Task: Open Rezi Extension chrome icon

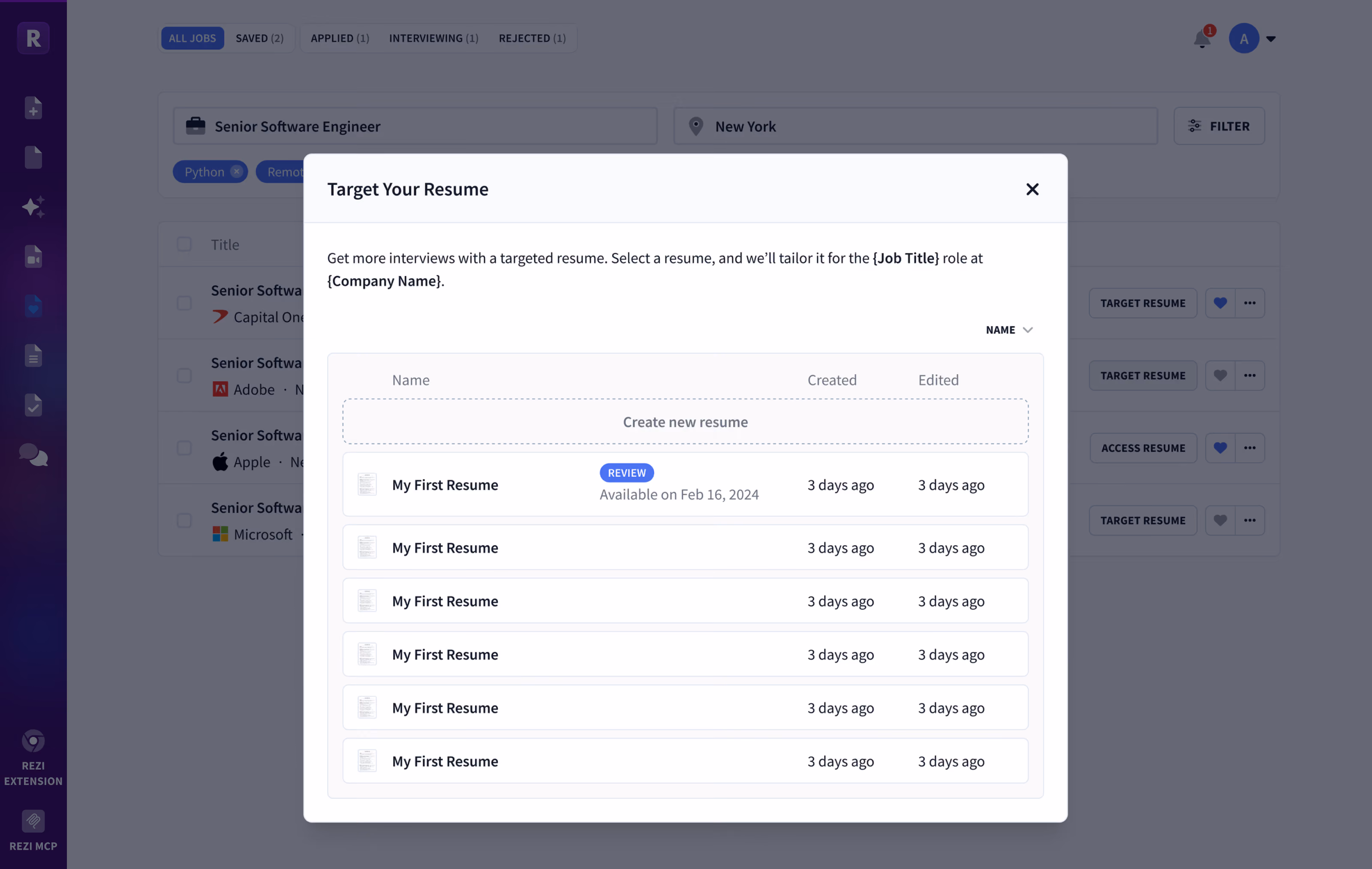Action: coord(33,741)
